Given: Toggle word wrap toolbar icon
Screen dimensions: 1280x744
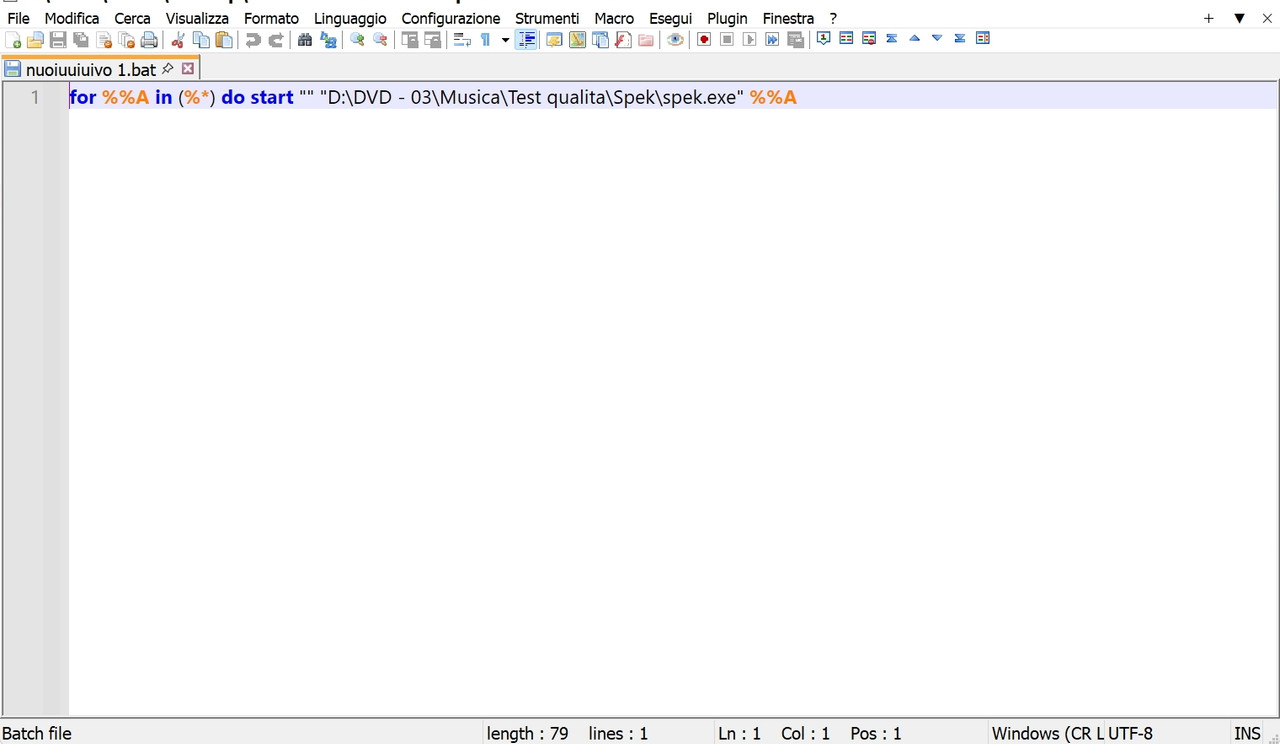Looking at the screenshot, I should (461, 40).
